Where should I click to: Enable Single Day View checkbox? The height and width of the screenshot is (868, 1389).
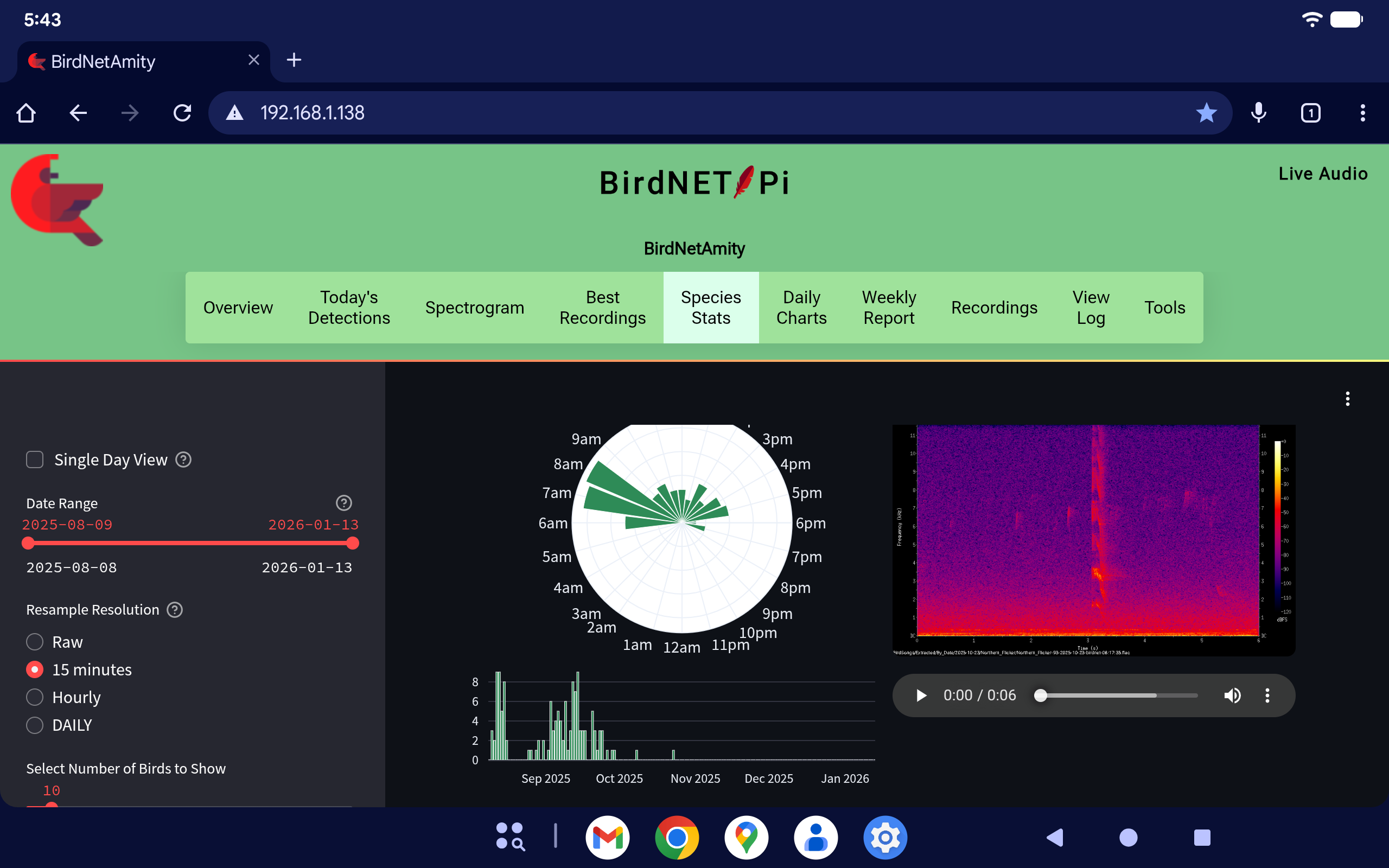pos(35,460)
